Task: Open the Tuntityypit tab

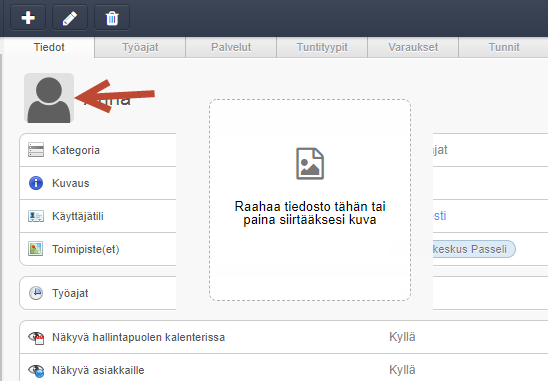Action: point(322,47)
